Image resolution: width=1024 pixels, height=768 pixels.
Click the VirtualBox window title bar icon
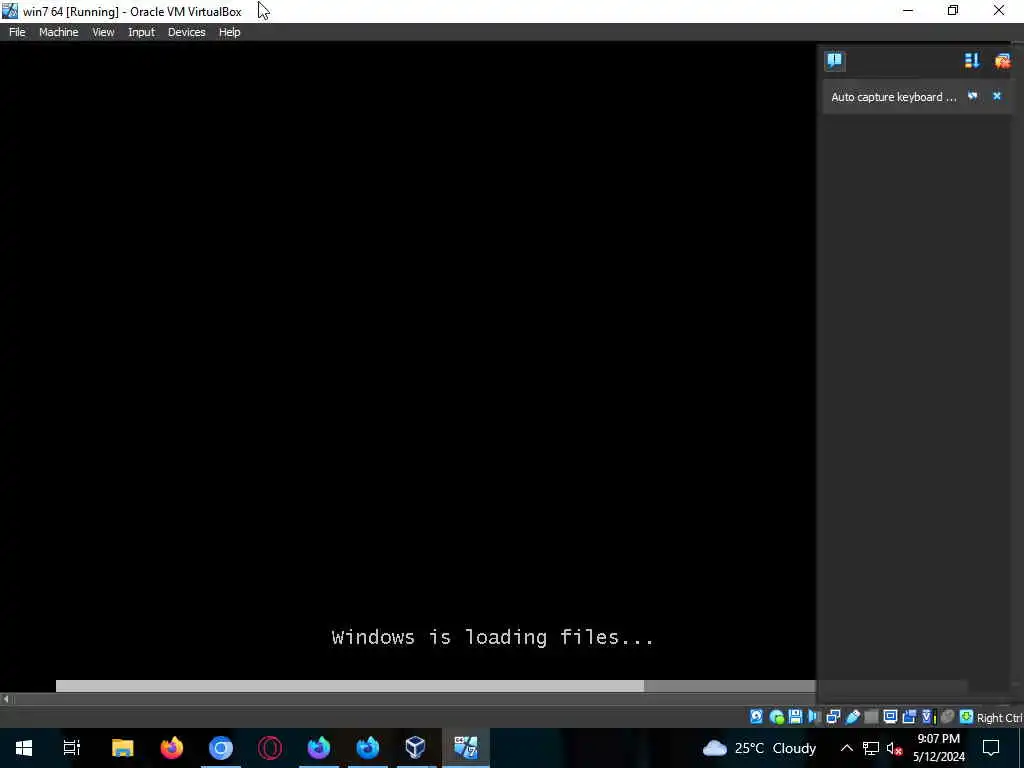10,11
